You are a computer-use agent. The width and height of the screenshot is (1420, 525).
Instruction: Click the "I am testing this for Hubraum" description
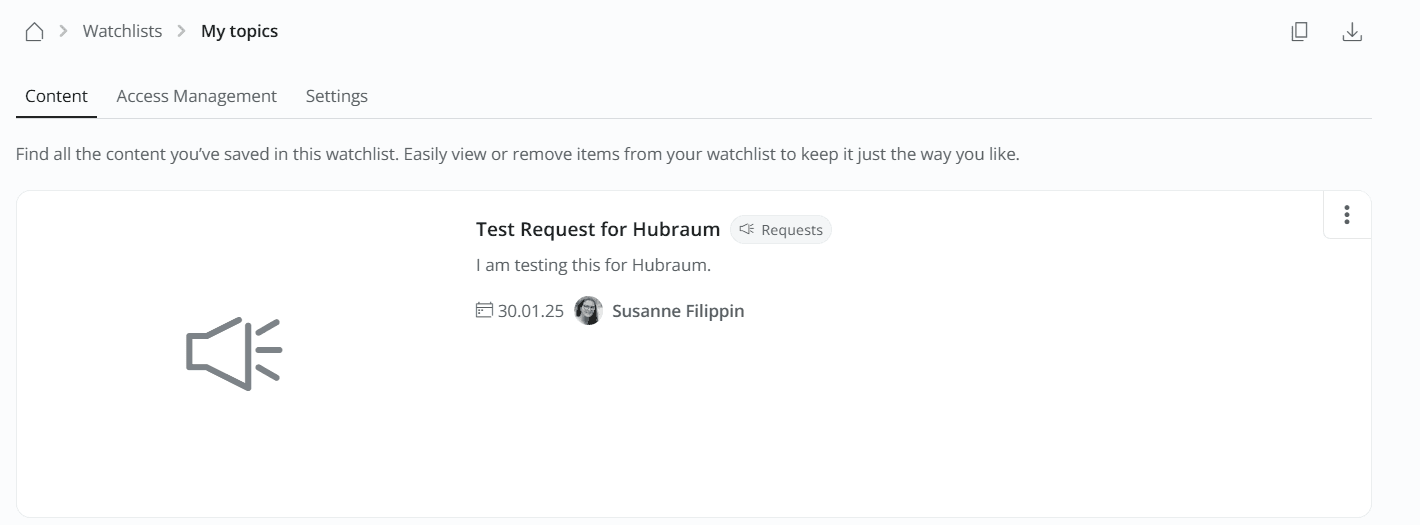tap(592, 266)
